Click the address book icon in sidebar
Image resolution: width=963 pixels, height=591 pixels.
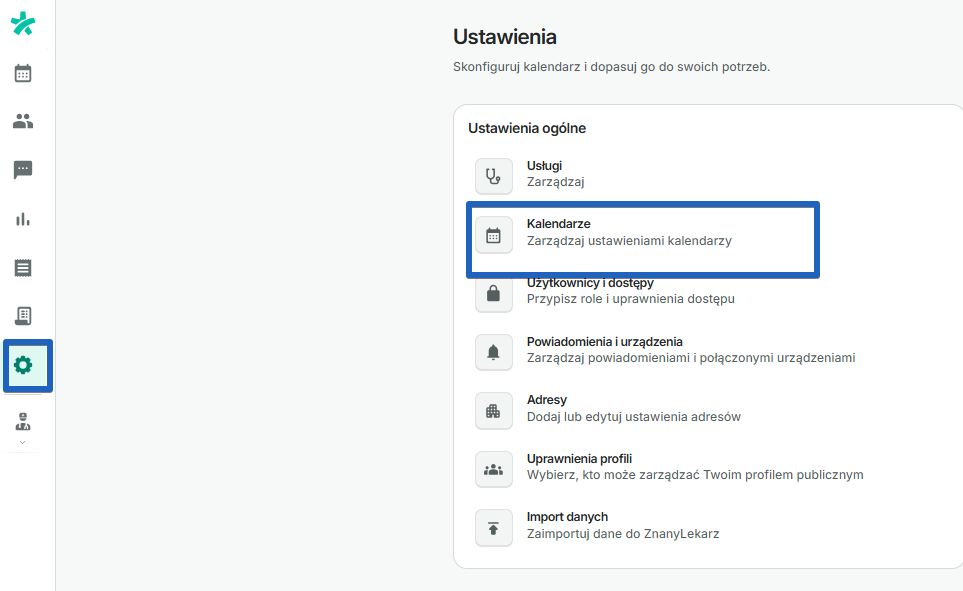pos(22,317)
